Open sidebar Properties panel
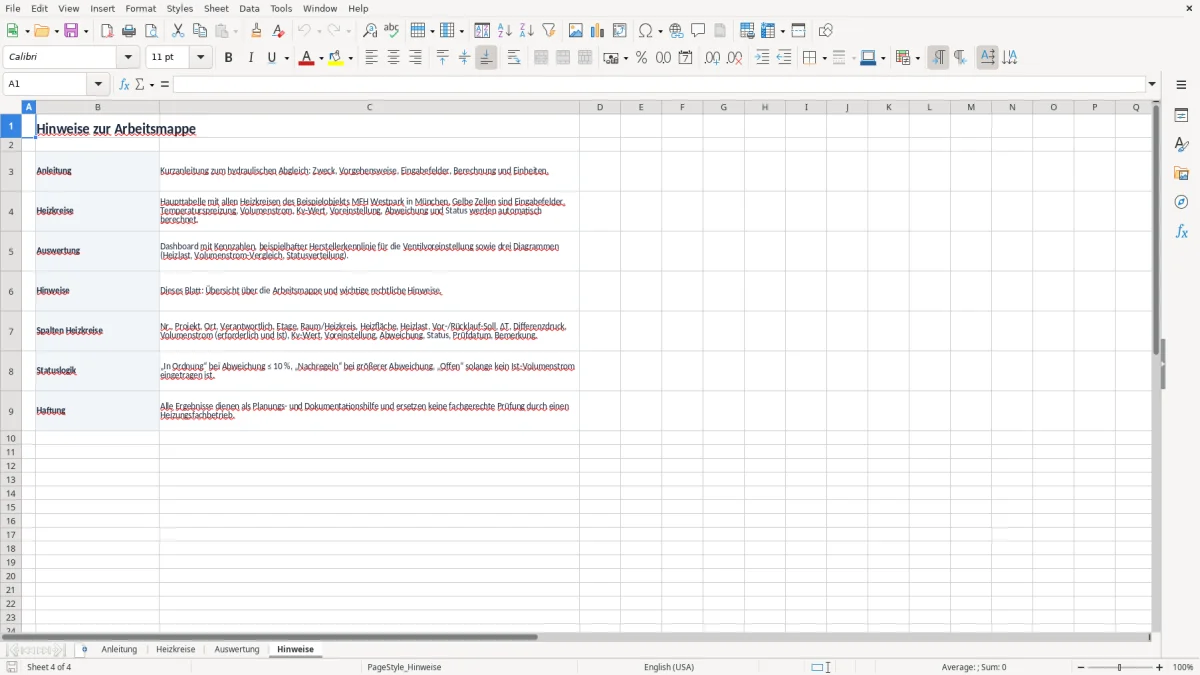1200x675 pixels. (1181, 115)
